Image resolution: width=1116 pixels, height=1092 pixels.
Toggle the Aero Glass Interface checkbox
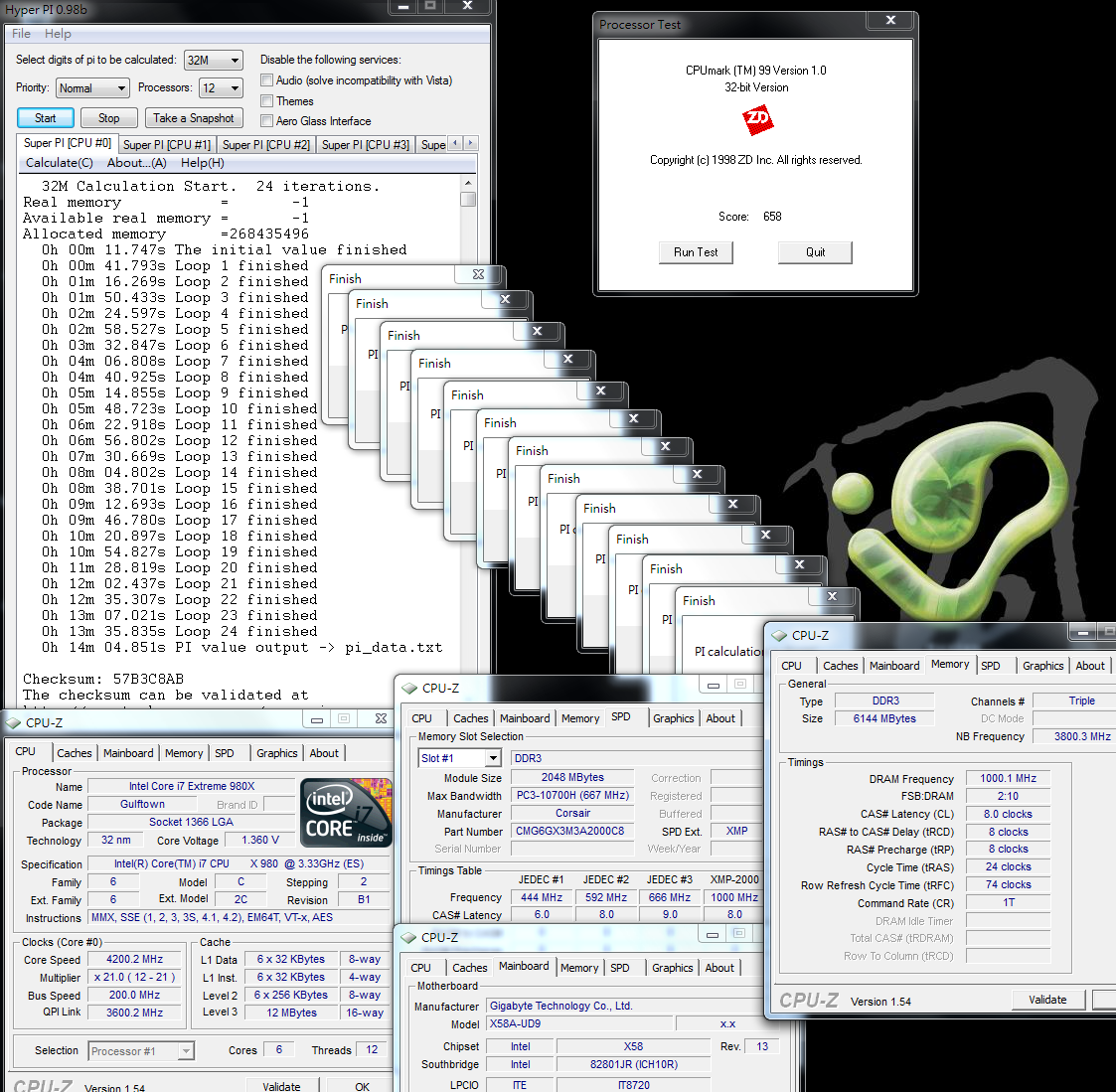[x=266, y=121]
